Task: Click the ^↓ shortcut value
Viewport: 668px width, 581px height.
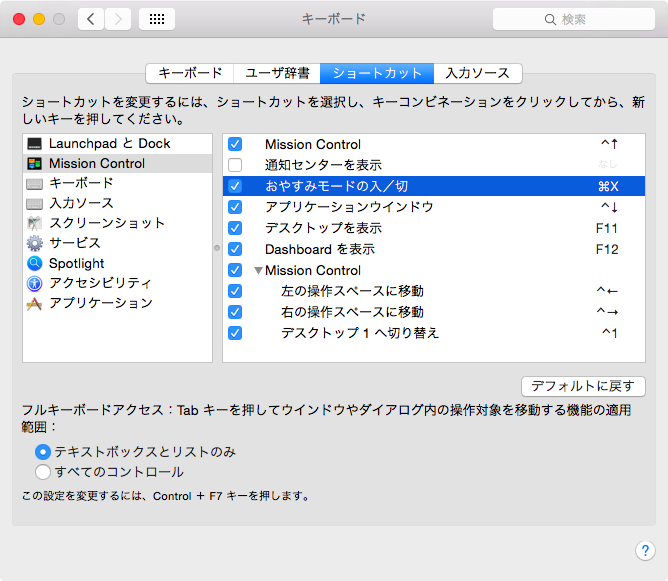Action: 609,207
